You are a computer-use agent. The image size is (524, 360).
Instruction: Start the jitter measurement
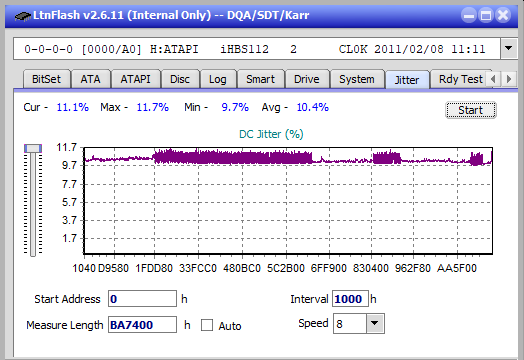coord(471,110)
